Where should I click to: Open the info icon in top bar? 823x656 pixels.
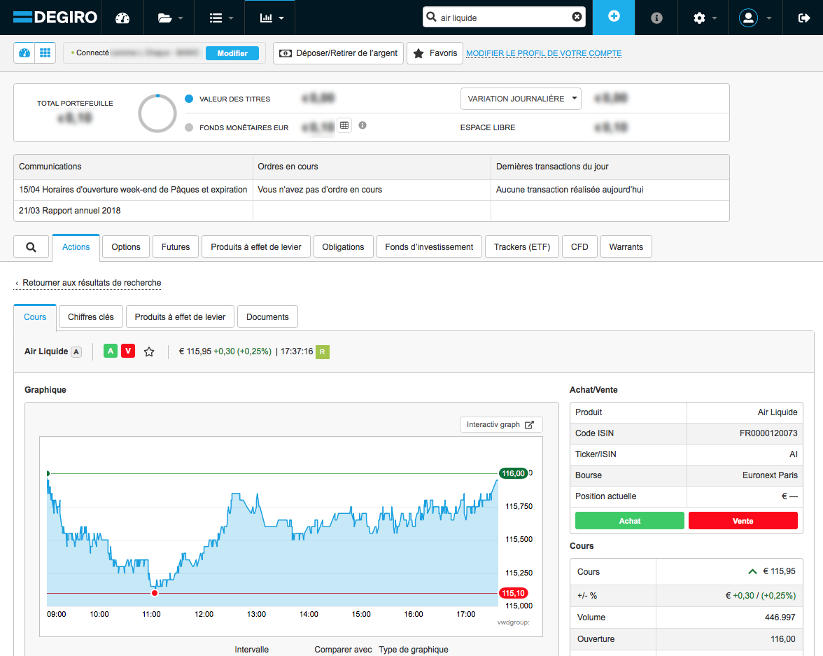tap(656, 18)
